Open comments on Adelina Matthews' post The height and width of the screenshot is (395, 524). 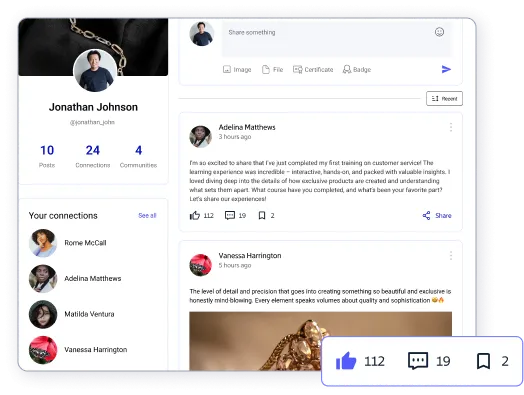pyautogui.click(x=230, y=216)
